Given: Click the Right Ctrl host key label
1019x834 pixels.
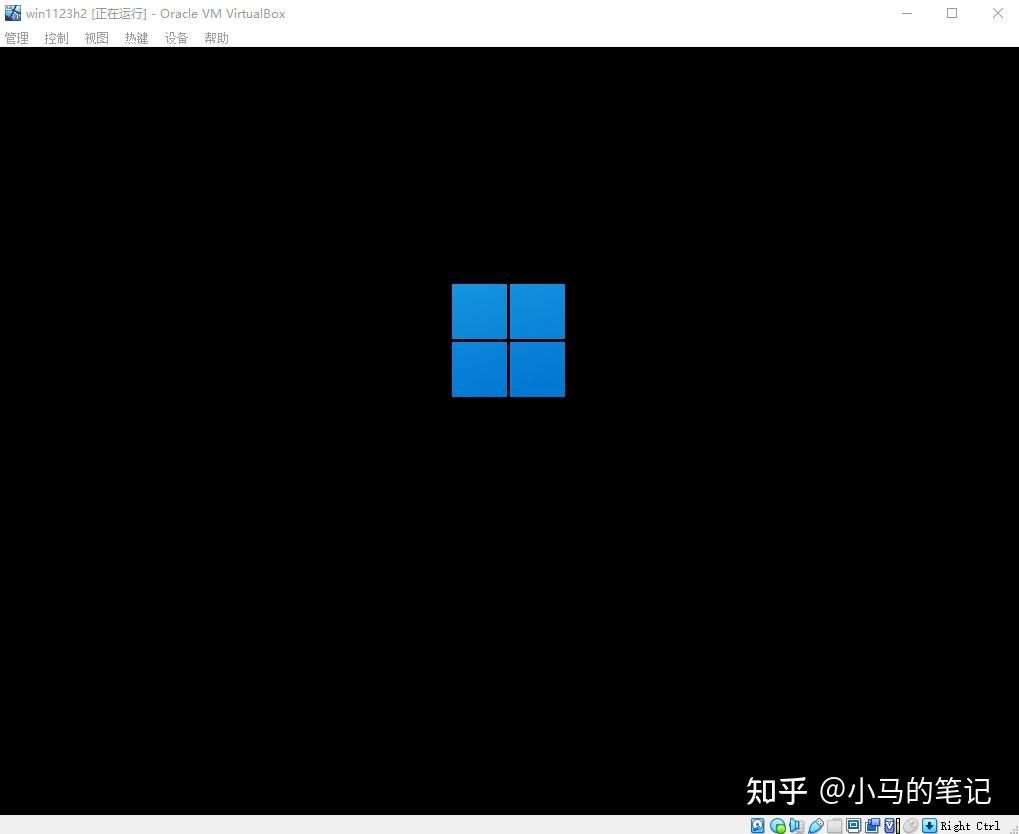Looking at the screenshot, I should (968, 826).
